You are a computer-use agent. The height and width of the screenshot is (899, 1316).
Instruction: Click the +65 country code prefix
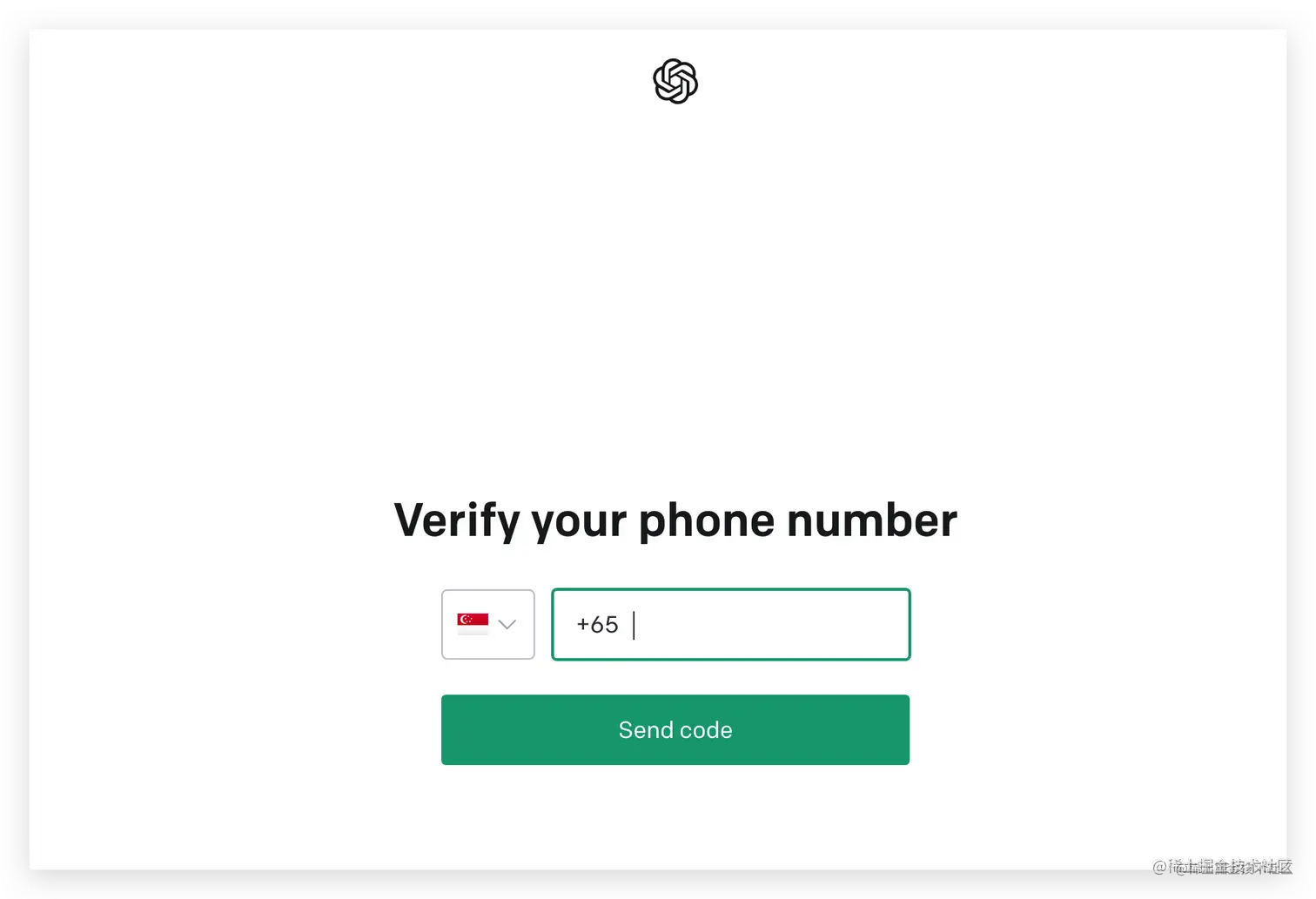tap(597, 624)
